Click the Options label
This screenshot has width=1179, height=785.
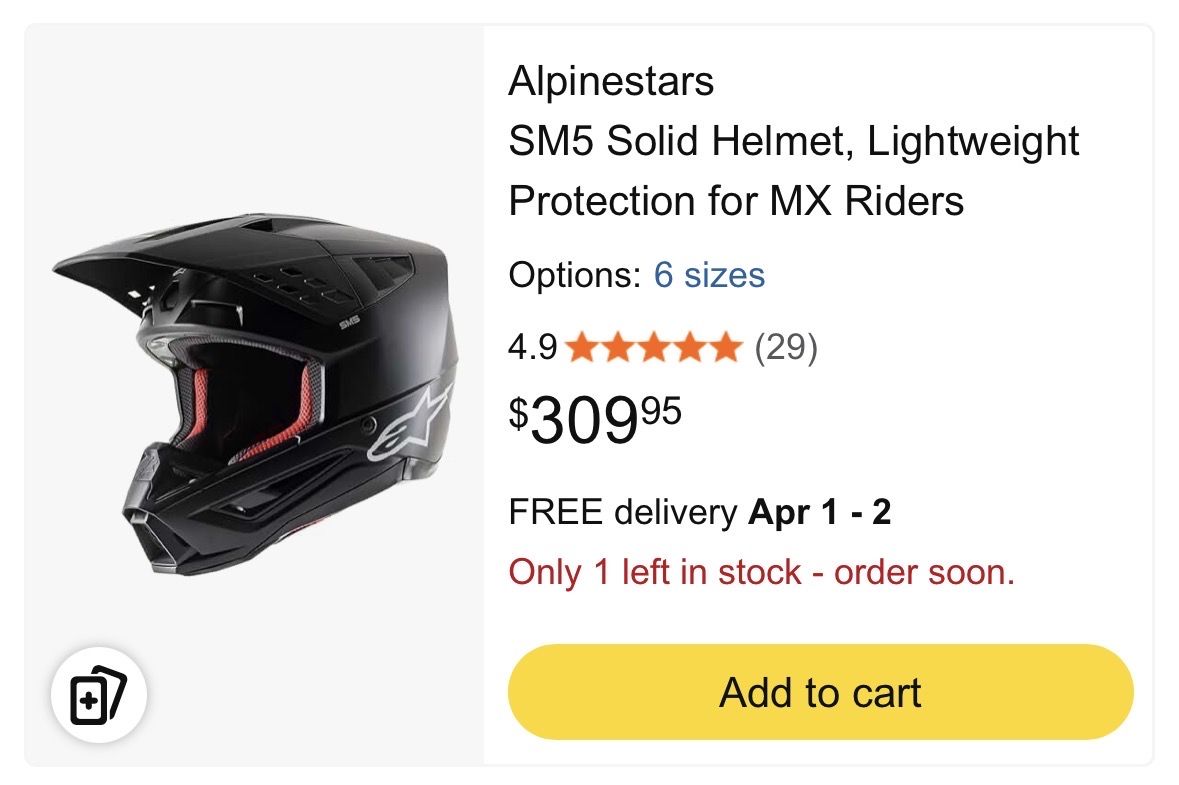tap(574, 275)
